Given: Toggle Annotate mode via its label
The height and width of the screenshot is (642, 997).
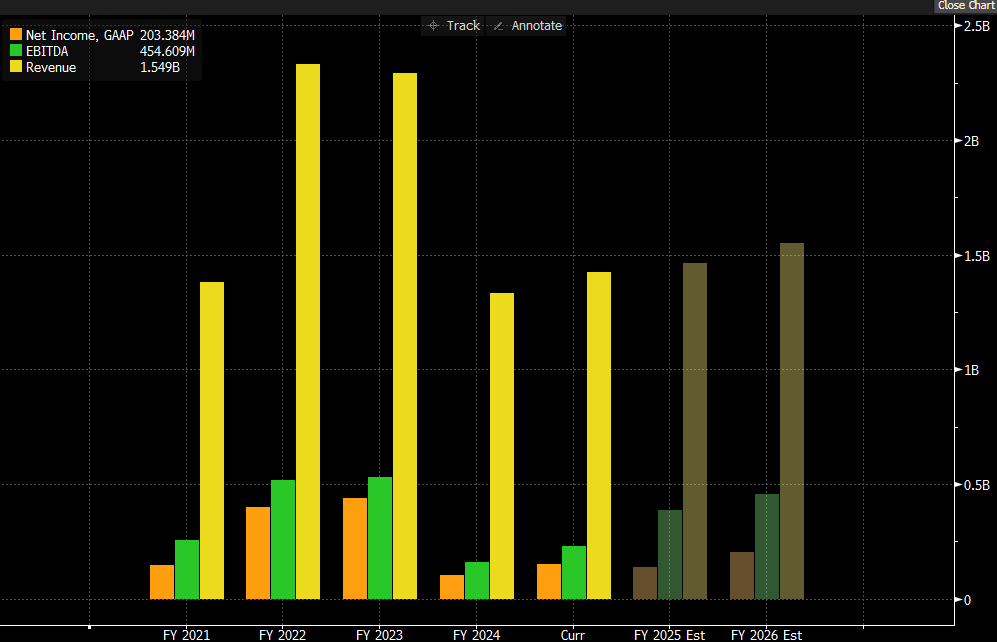Looking at the screenshot, I should point(537,26).
